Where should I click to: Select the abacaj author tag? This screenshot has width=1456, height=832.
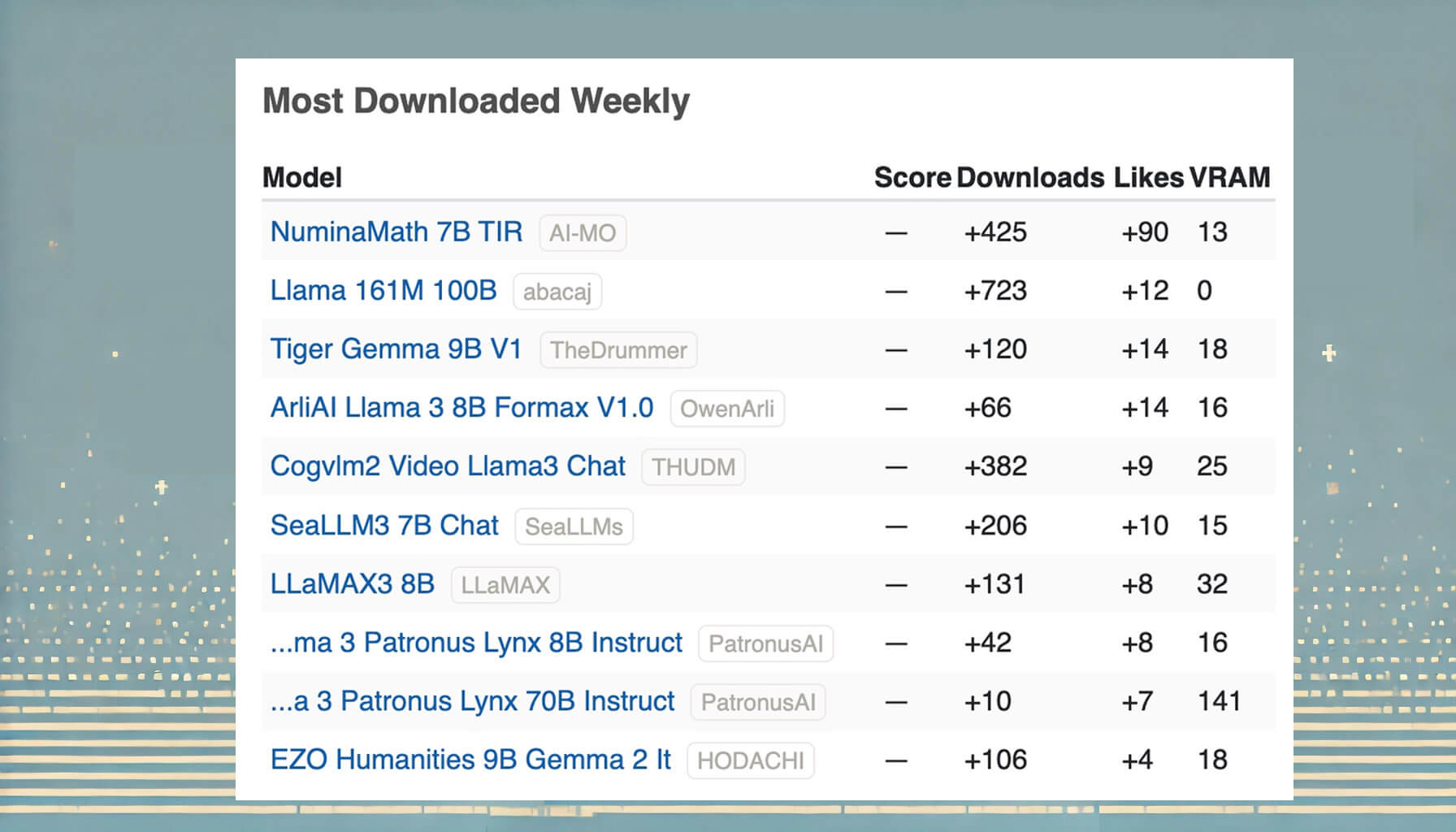pyautogui.click(x=557, y=292)
